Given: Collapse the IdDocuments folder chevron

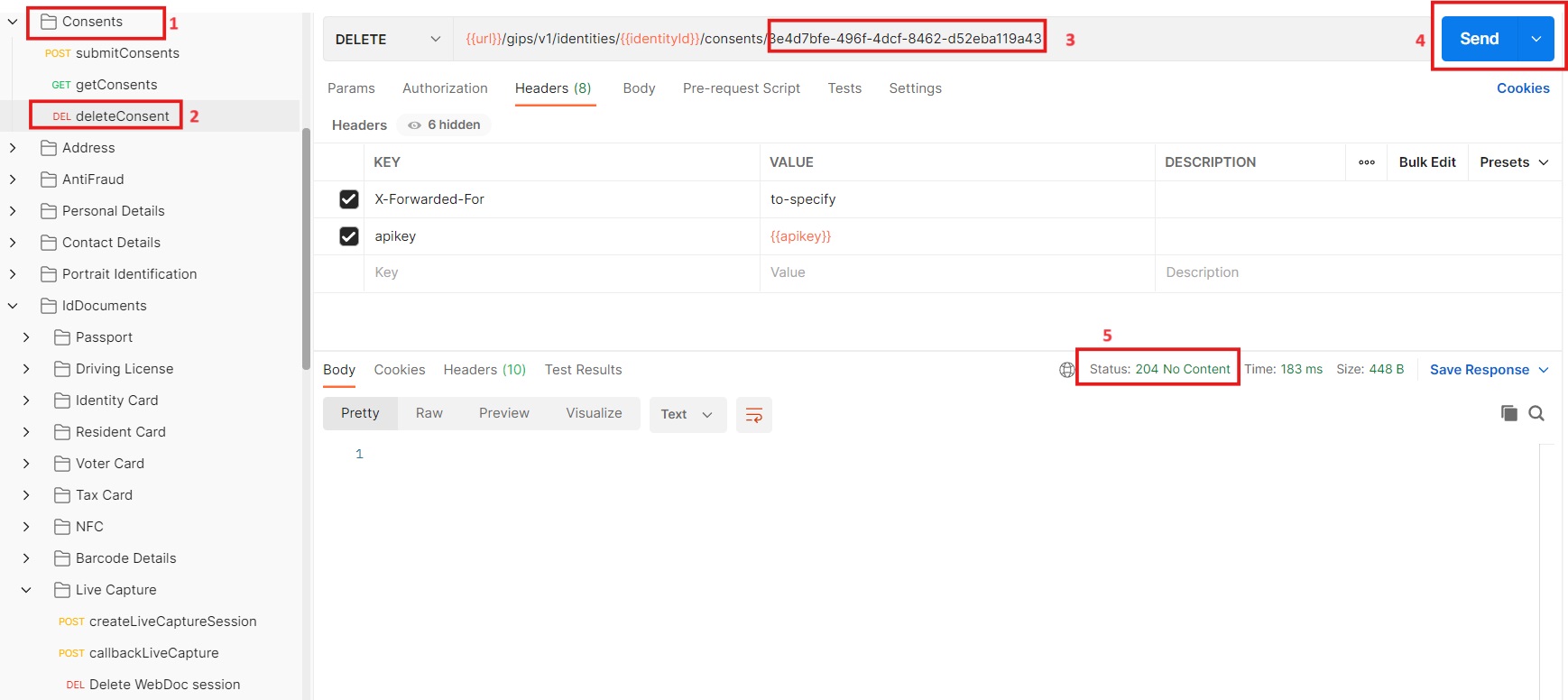Looking at the screenshot, I should (13, 306).
